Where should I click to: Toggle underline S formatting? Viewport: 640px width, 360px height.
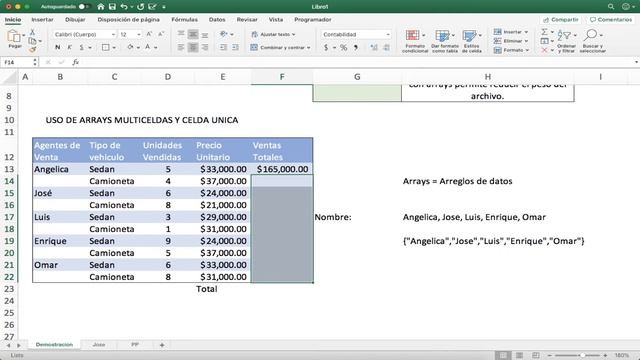pyautogui.click(x=82, y=47)
